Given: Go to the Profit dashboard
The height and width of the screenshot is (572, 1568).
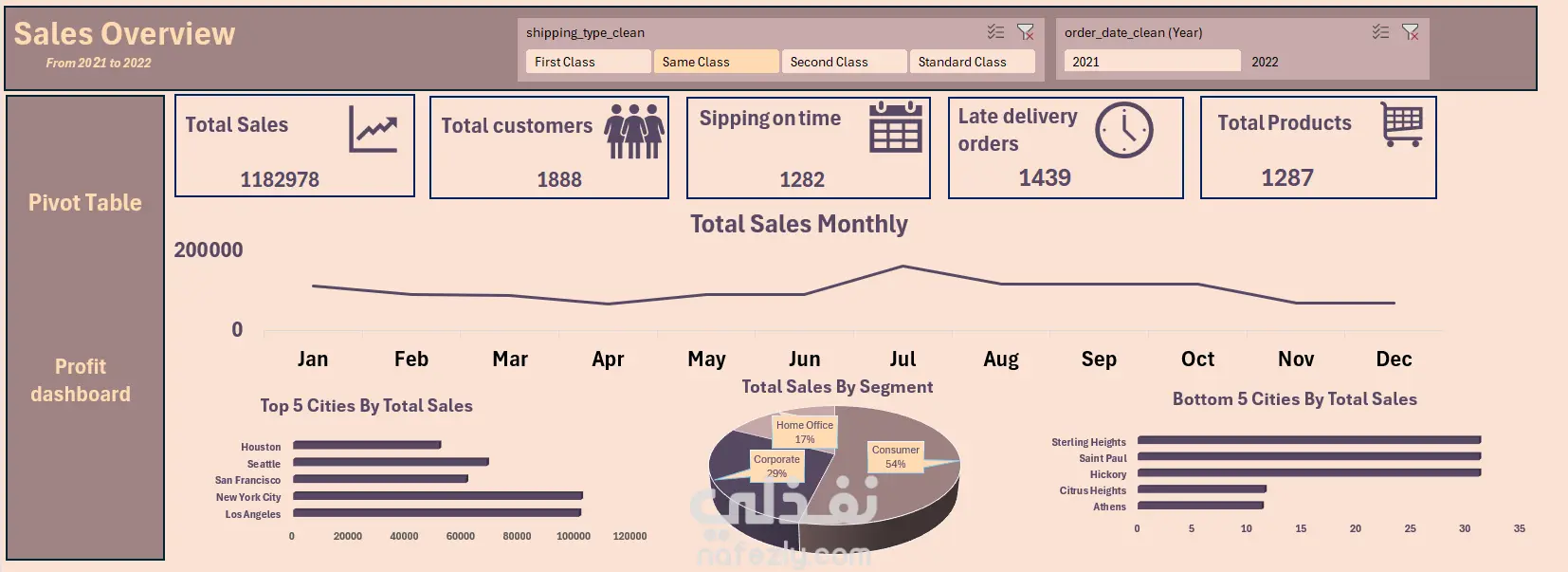Looking at the screenshot, I should (x=81, y=379).
